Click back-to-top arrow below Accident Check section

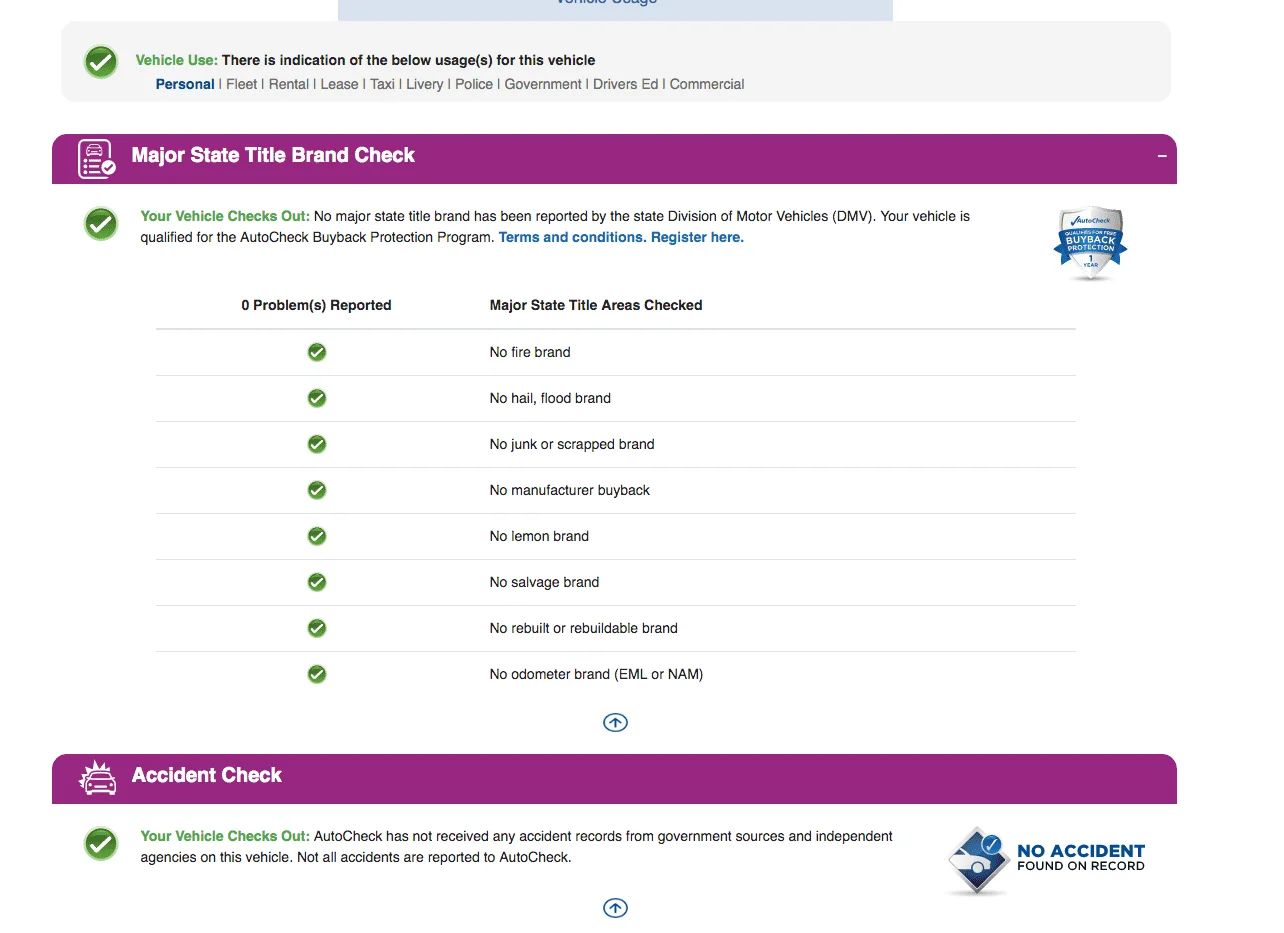pyautogui.click(x=615, y=908)
